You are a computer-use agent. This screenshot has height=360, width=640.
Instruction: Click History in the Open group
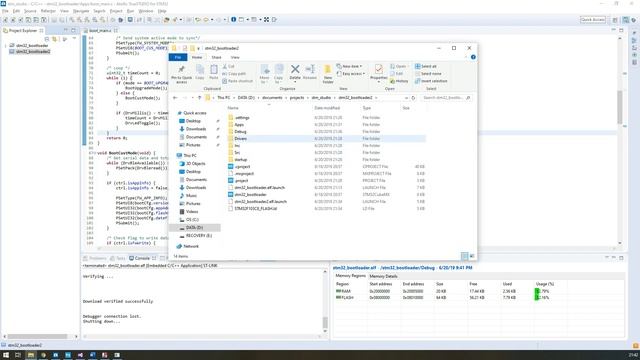(399, 81)
